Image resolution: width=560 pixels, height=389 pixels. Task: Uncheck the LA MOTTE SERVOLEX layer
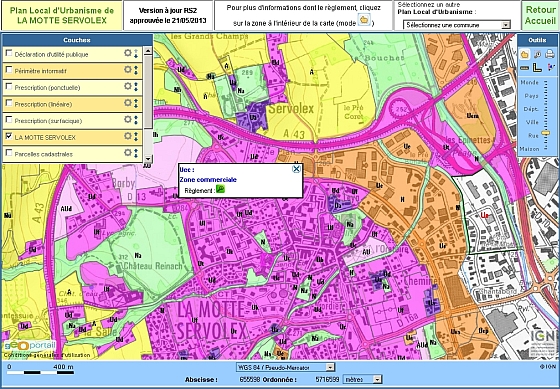click(x=9, y=136)
